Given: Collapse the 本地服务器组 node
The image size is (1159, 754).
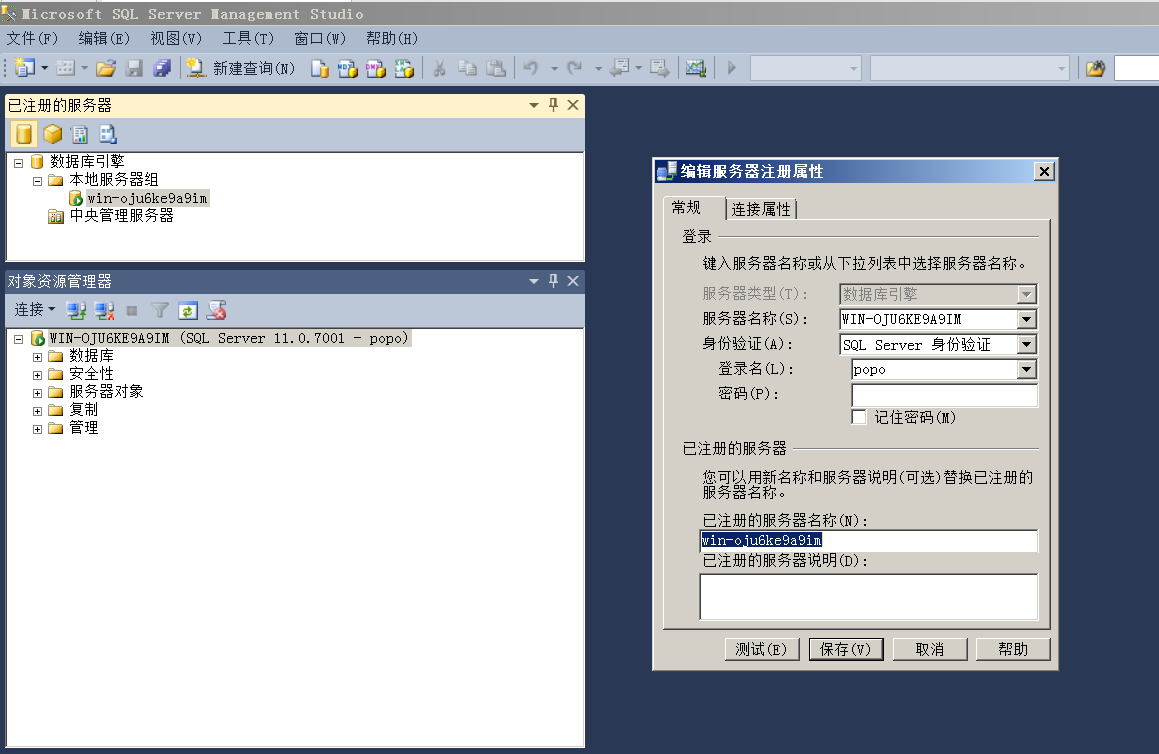Looking at the screenshot, I should click(x=37, y=180).
